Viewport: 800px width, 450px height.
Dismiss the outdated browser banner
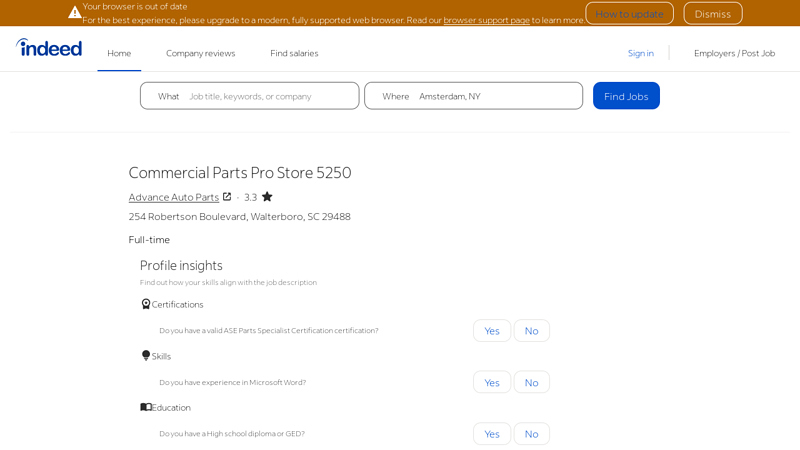click(712, 14)
